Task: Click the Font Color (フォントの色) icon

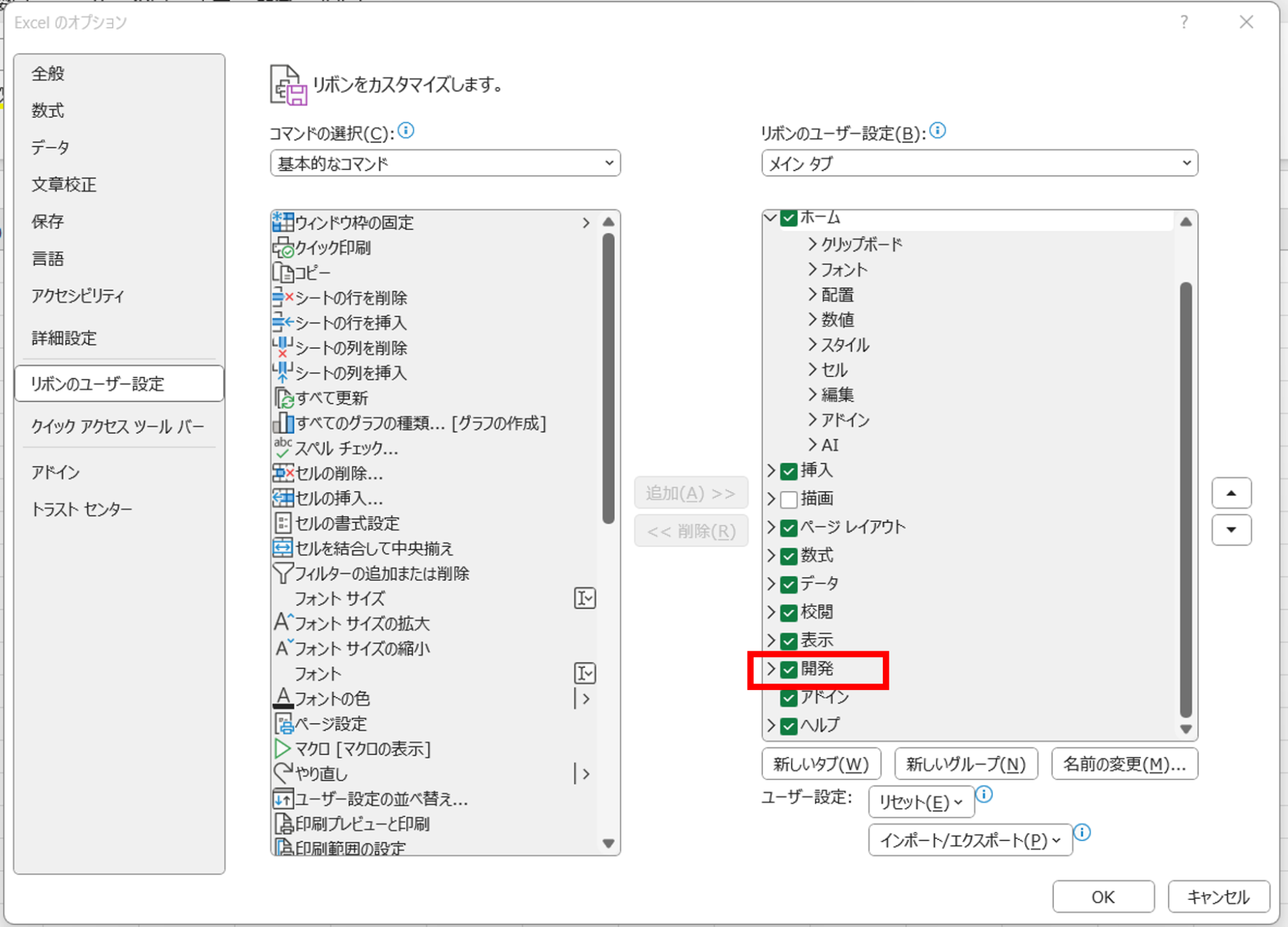Action: (x=283, y=698)
